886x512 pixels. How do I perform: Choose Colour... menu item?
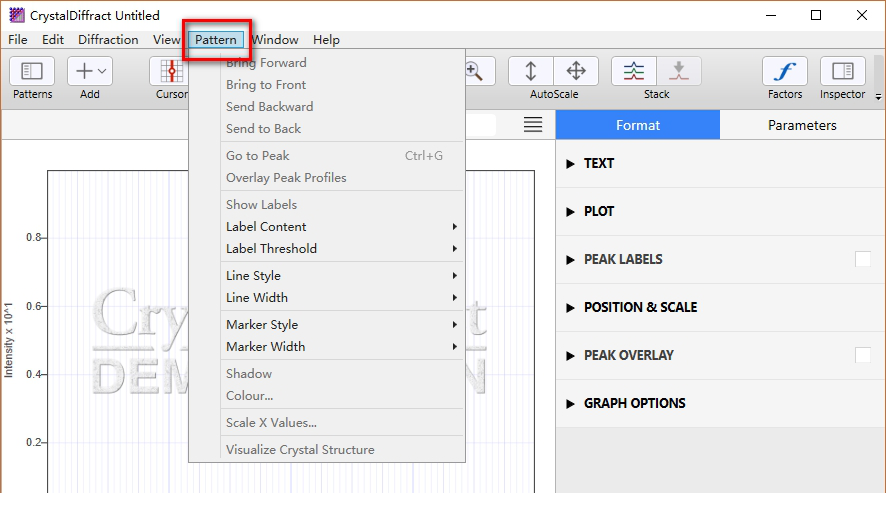tap(341, 396)
